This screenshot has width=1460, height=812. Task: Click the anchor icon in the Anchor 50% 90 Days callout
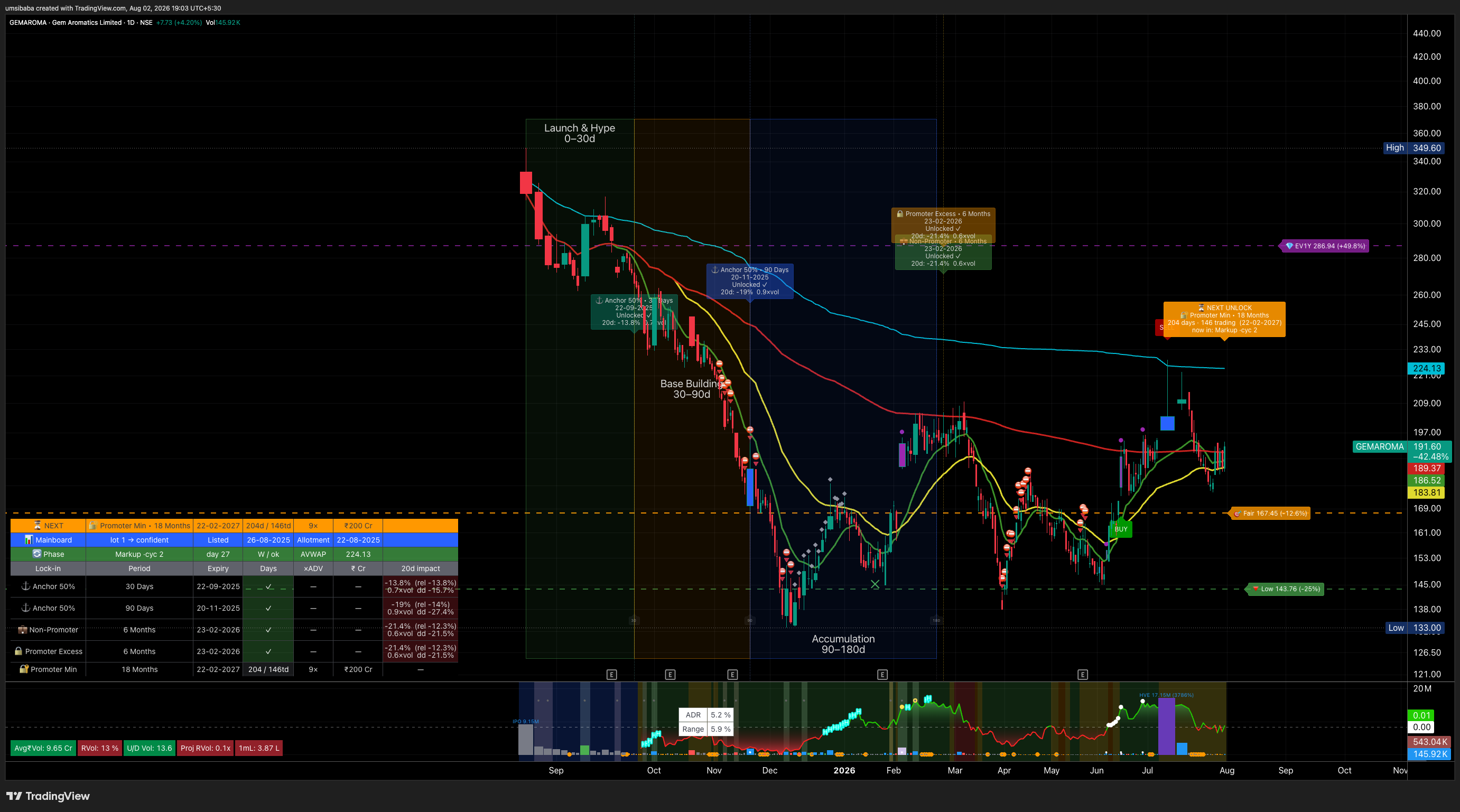[715, 270]
